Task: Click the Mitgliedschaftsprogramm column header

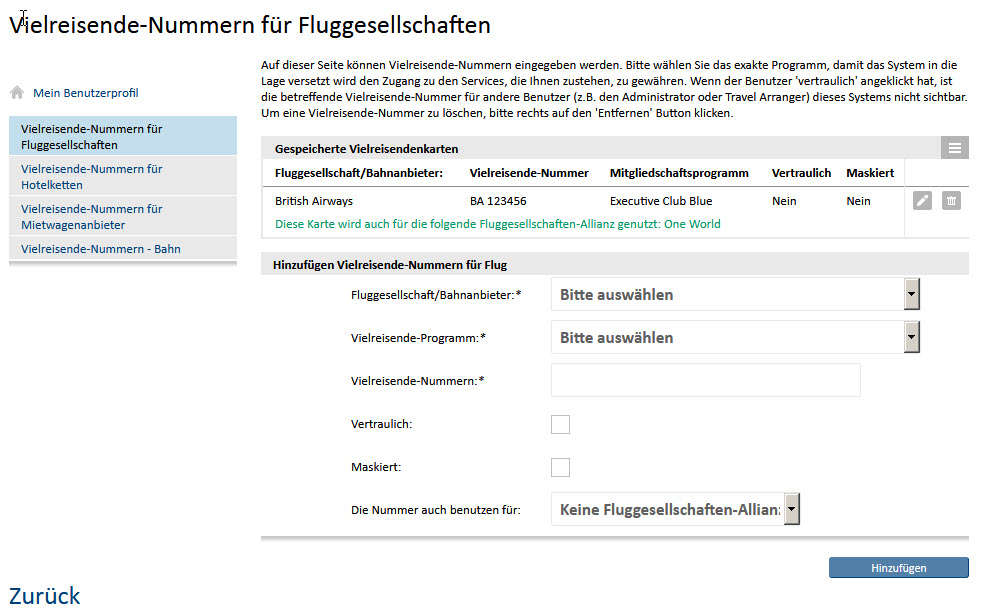Action: tap(679, 173)
